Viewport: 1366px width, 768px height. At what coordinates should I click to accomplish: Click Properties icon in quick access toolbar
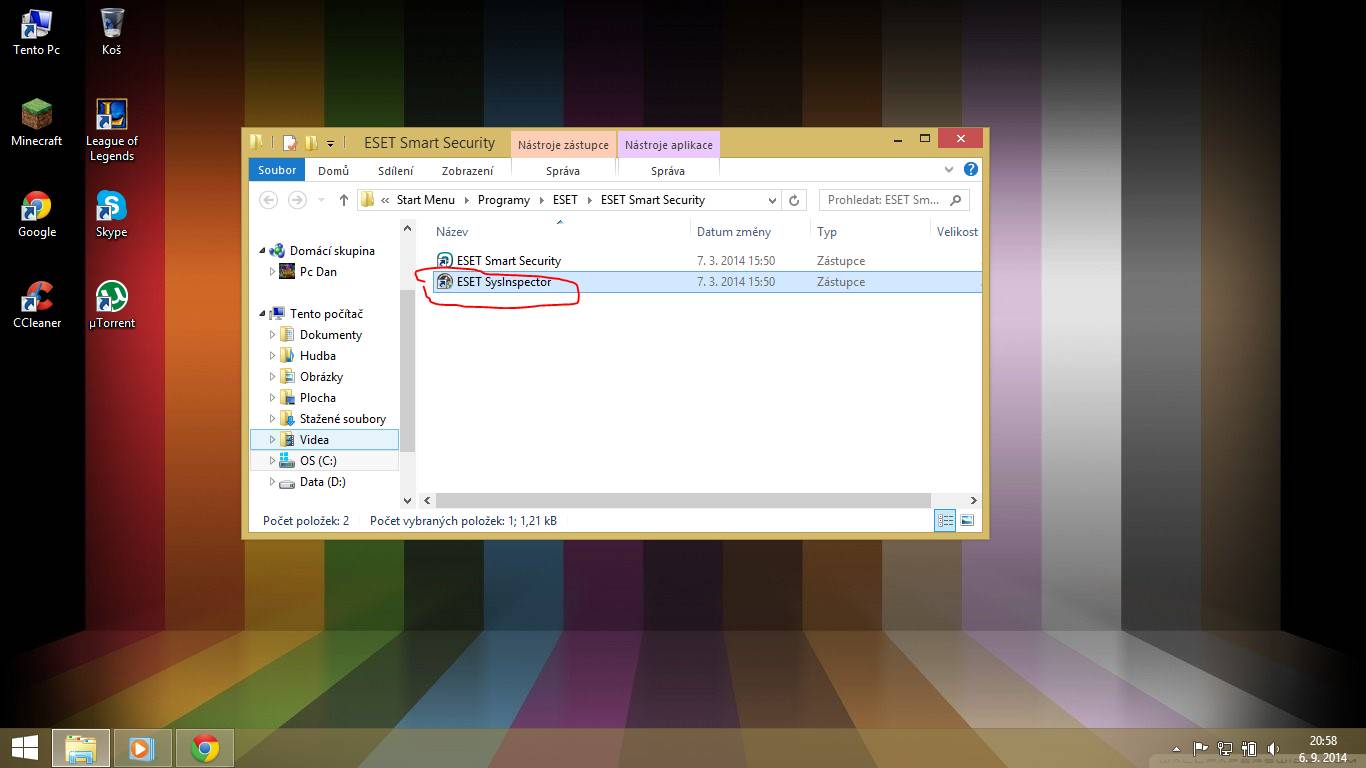tap(290, 143)
